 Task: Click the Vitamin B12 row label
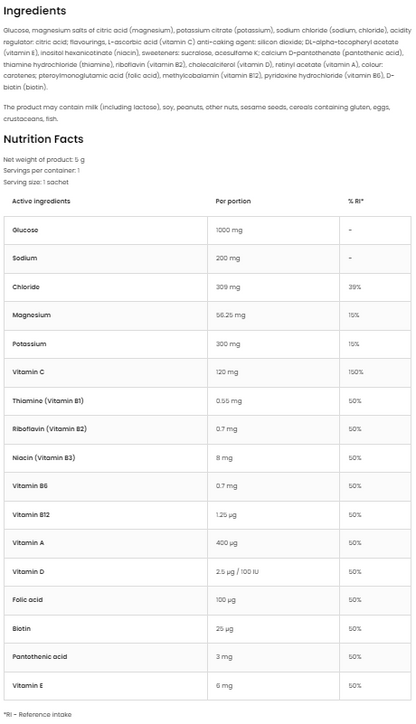pyautogui.click(x=31, y=514)
